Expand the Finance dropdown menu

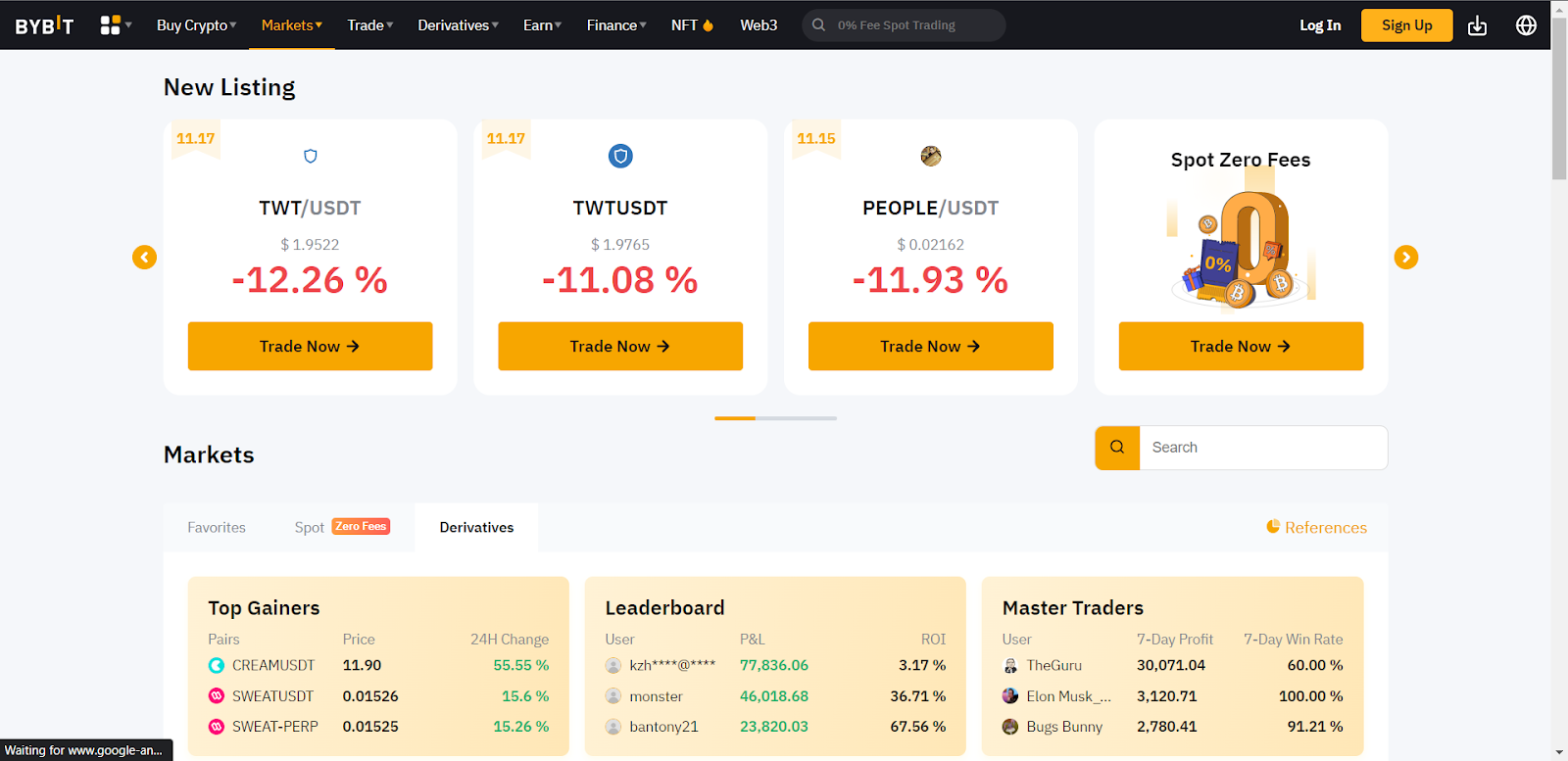616,25
